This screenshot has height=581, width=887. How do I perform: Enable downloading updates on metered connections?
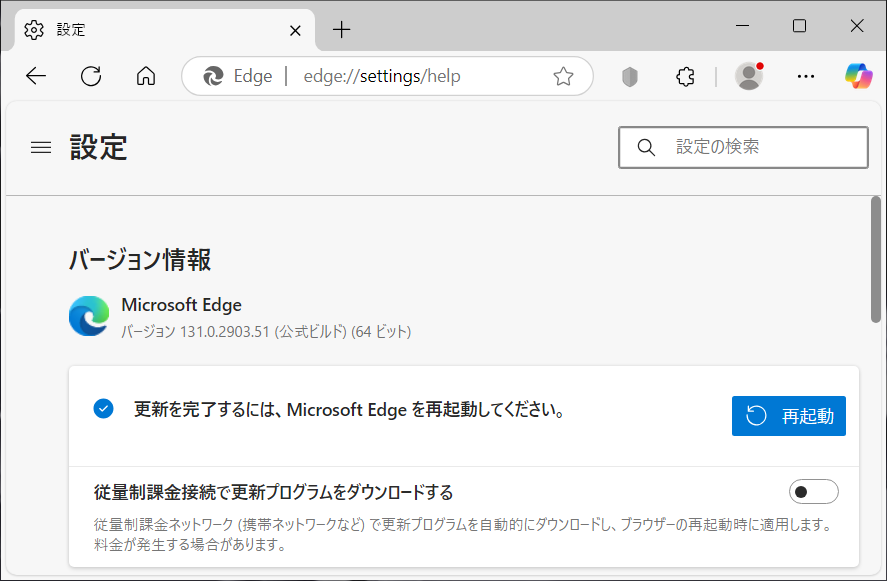(813, 491)
